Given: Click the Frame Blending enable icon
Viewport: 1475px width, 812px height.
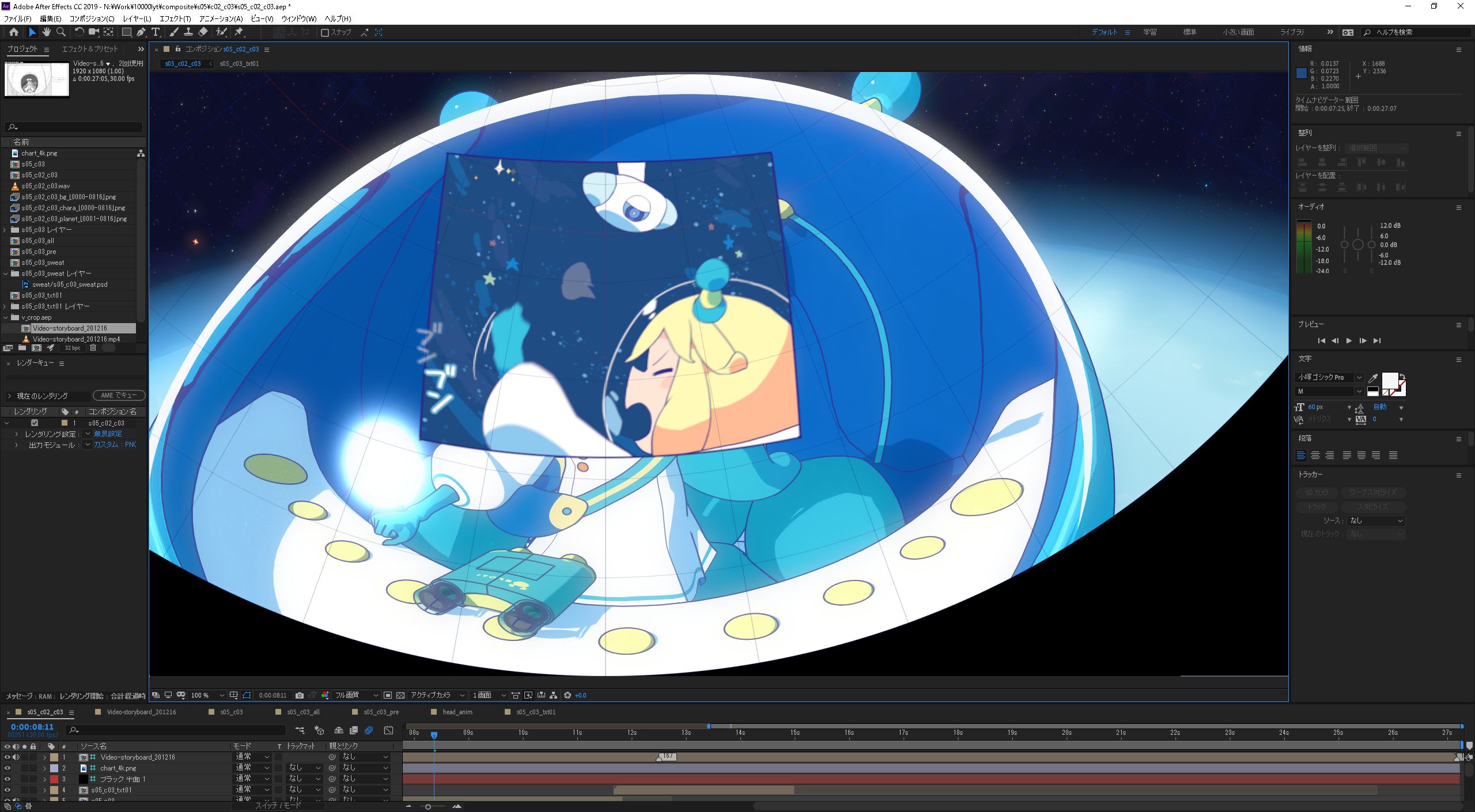Looking at the screenshot, I should pos(354,730).
